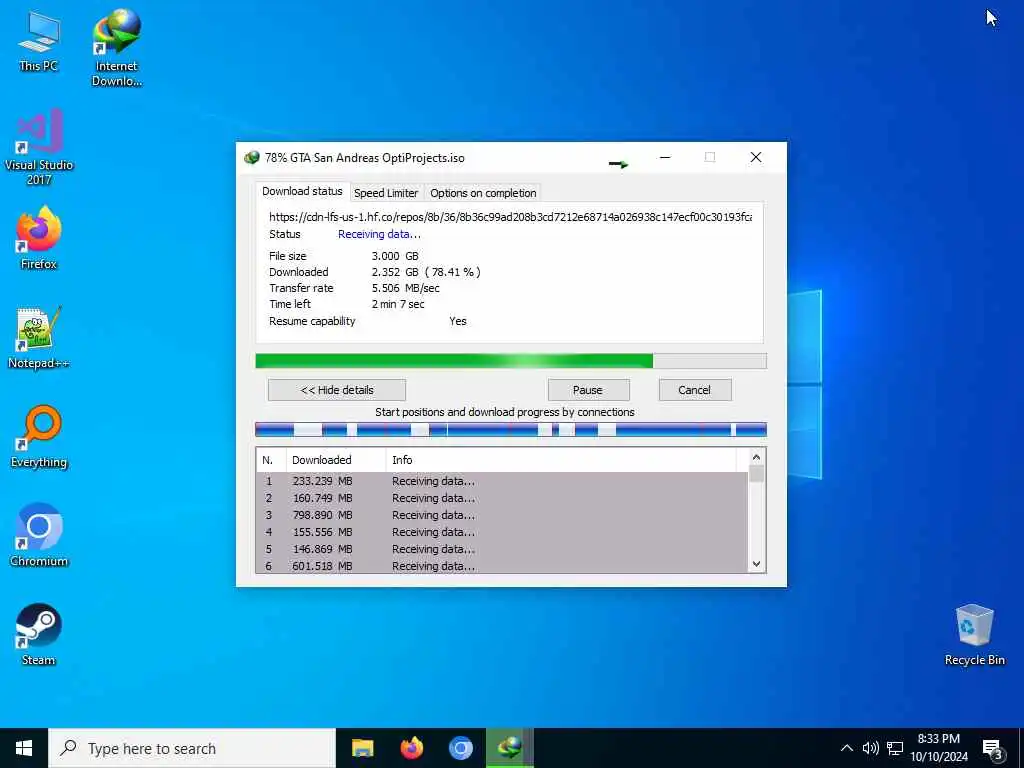Open Internet Download Manager desktop shortcut
The height and width of the screenshot is (768, 1024).
(x=116, y=48)
